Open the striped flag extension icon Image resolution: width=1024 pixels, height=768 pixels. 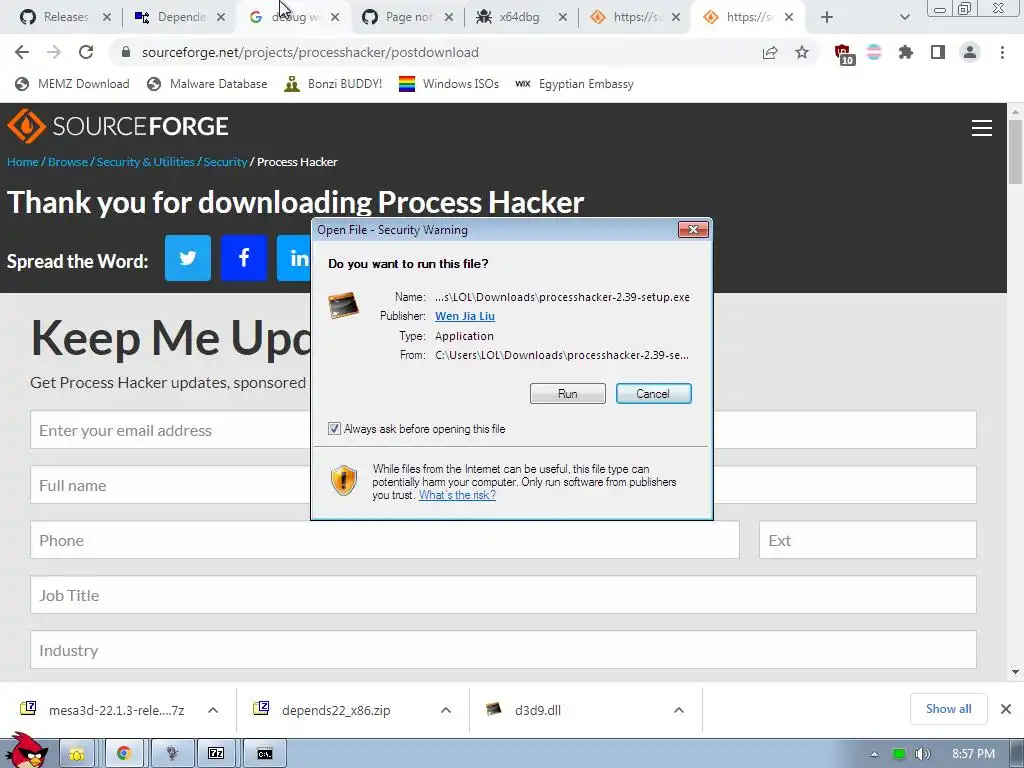(x=874, y=52)
